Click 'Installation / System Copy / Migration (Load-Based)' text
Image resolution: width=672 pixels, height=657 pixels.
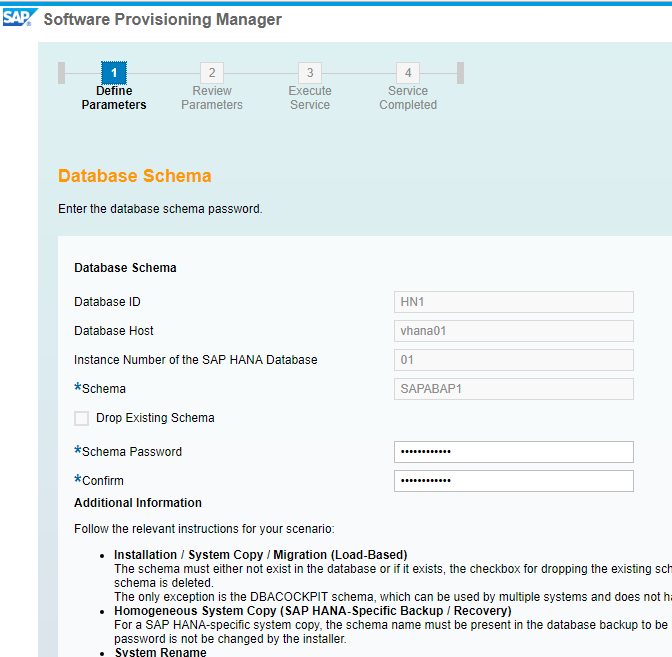261,555
